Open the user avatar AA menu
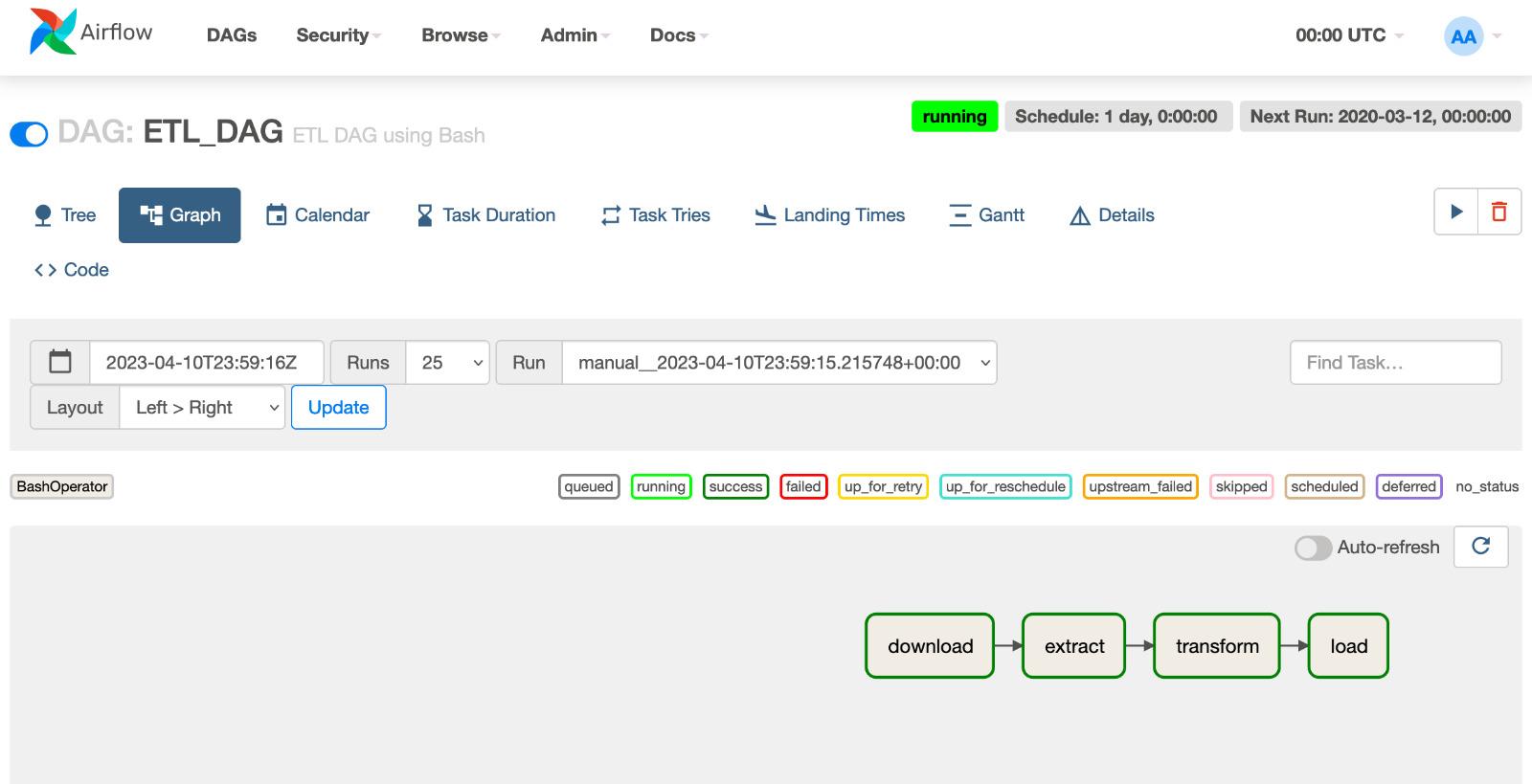This screenshot has width=1532, height=784. pyautogui.click(x=1463, y=36)
